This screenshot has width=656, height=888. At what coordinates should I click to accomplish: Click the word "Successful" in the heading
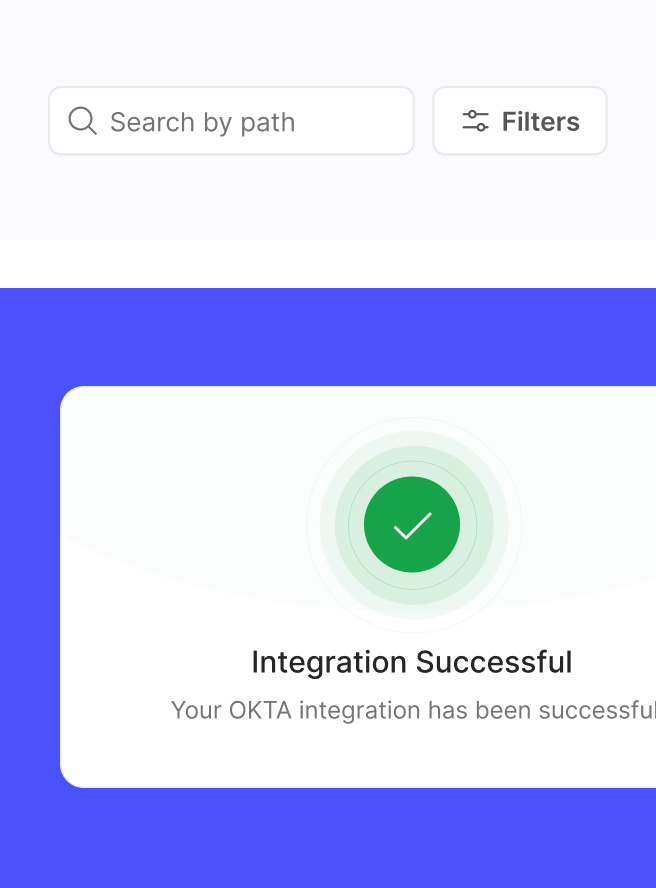click(494, 662)
